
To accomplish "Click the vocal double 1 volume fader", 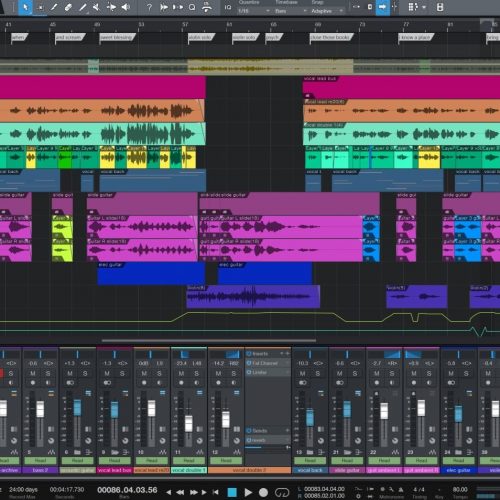I will [x=189, y=423].
